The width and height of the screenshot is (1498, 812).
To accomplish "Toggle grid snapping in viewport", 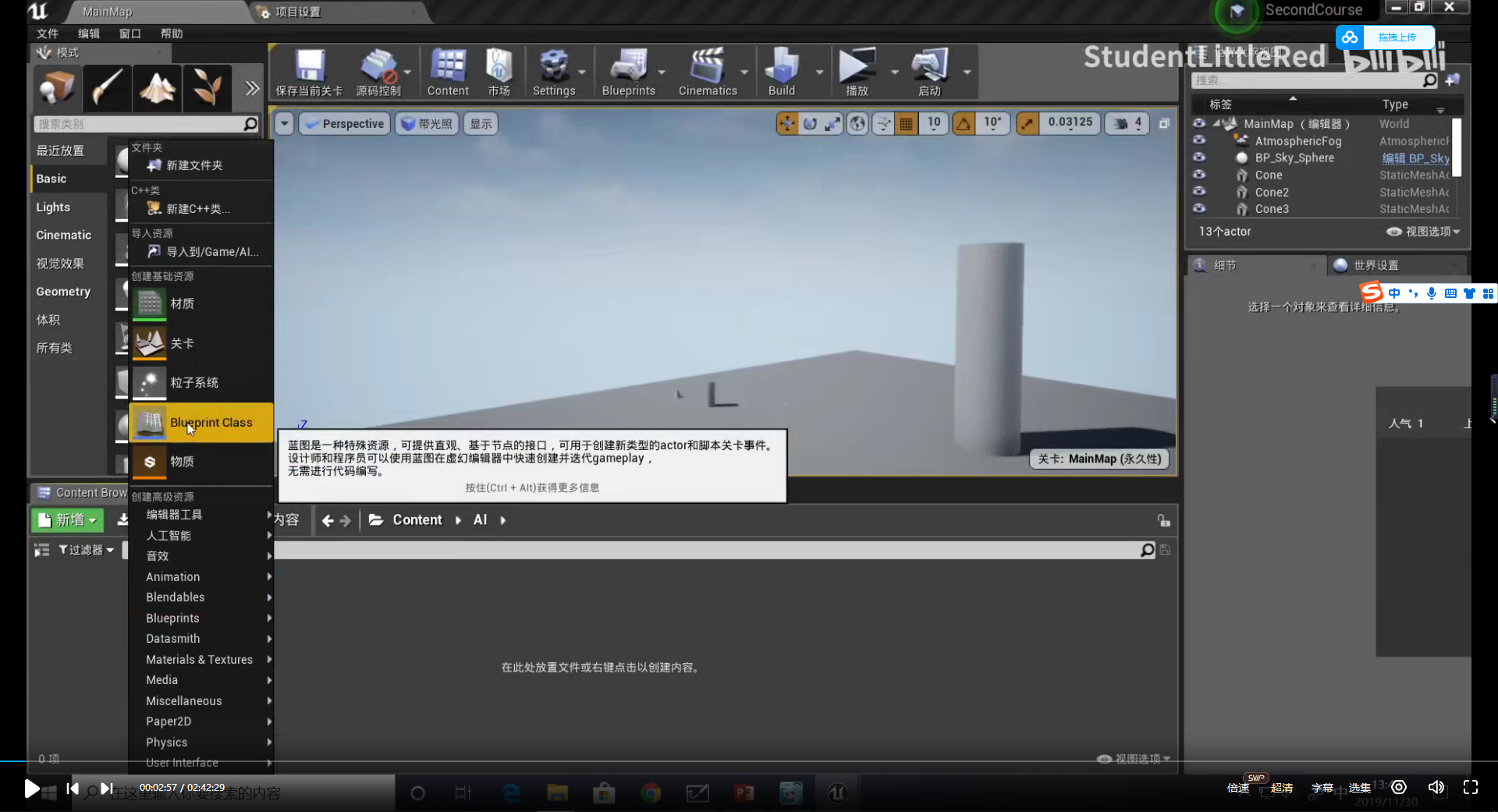I will 906,123.
